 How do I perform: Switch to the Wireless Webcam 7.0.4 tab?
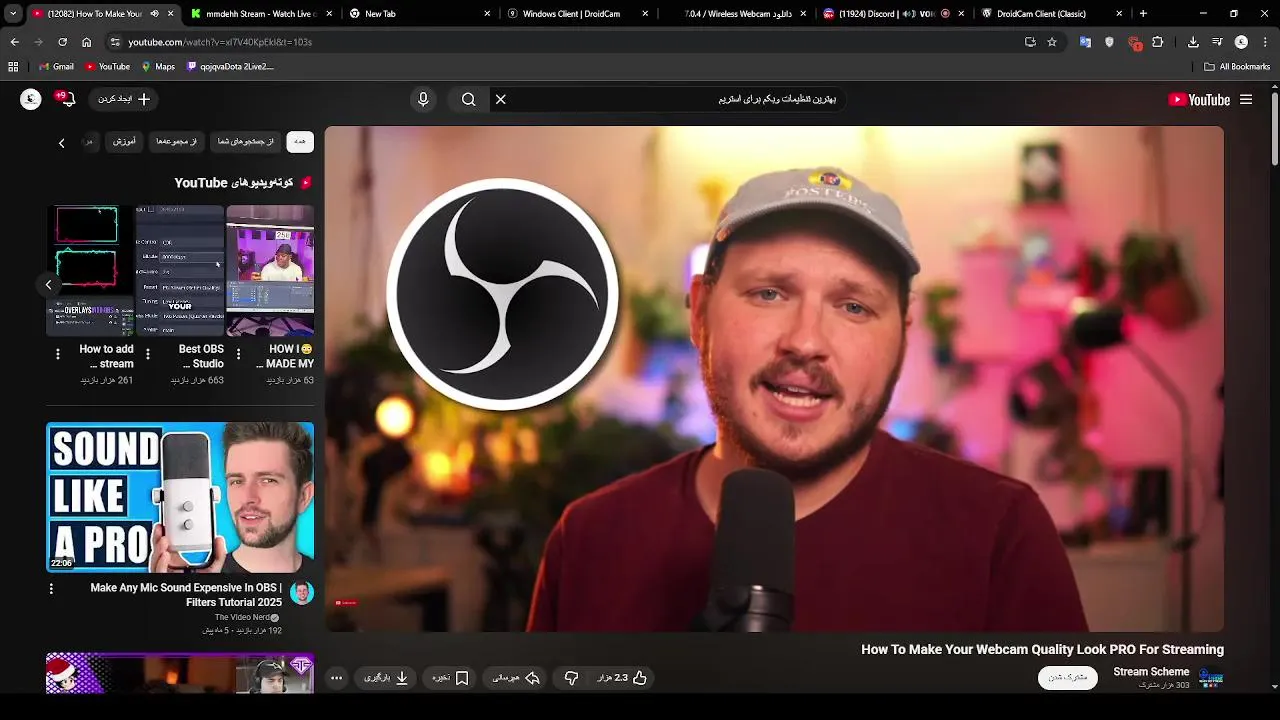click(736, 14)
